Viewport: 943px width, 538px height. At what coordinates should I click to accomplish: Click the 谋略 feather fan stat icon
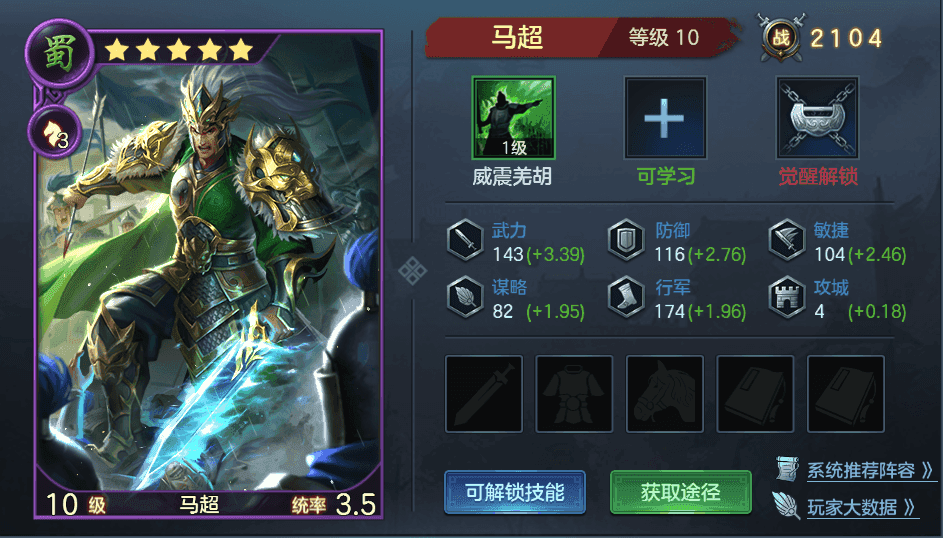(x=465, y=298)
